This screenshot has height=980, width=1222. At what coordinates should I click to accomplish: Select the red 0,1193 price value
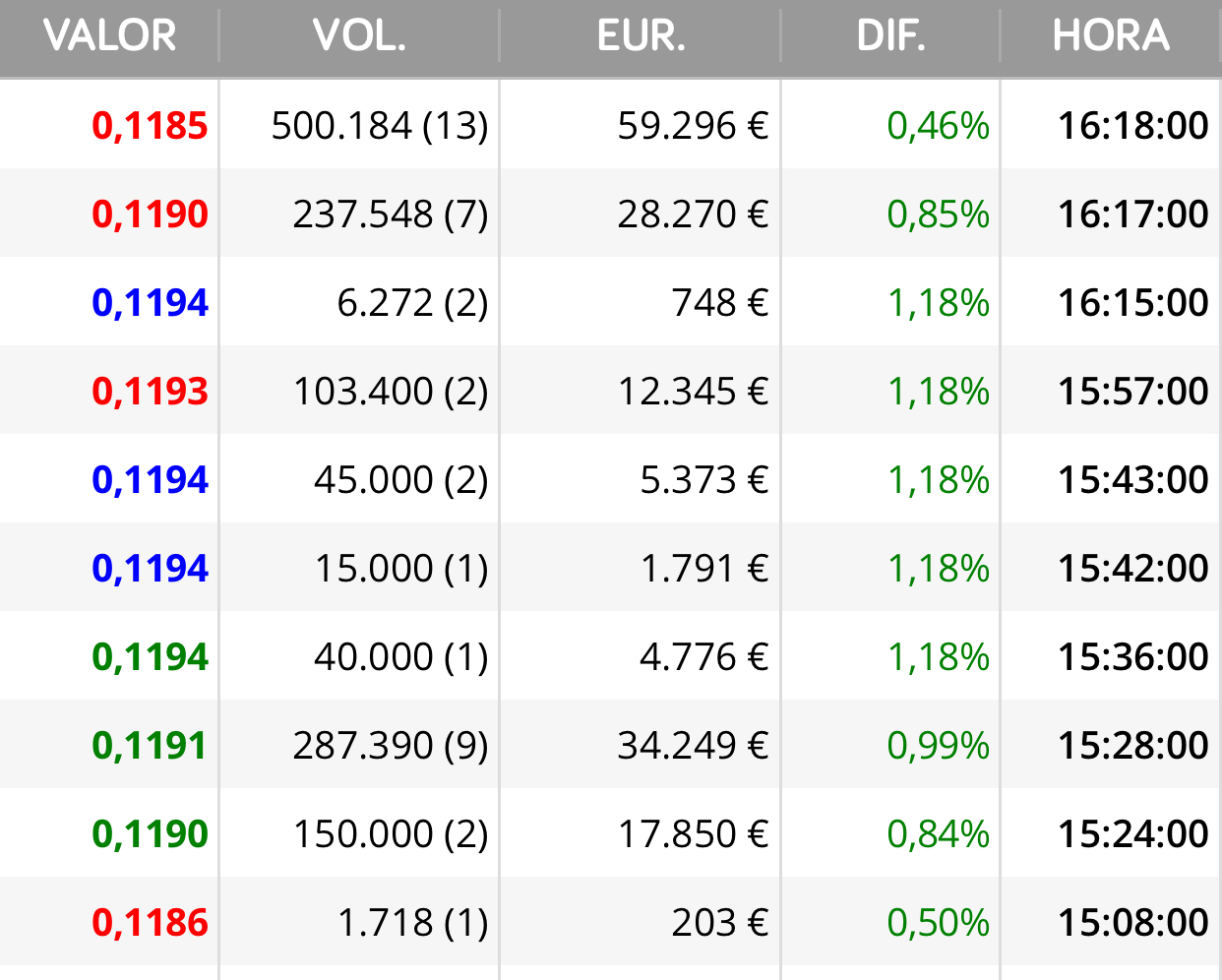[x=150, y=392]
